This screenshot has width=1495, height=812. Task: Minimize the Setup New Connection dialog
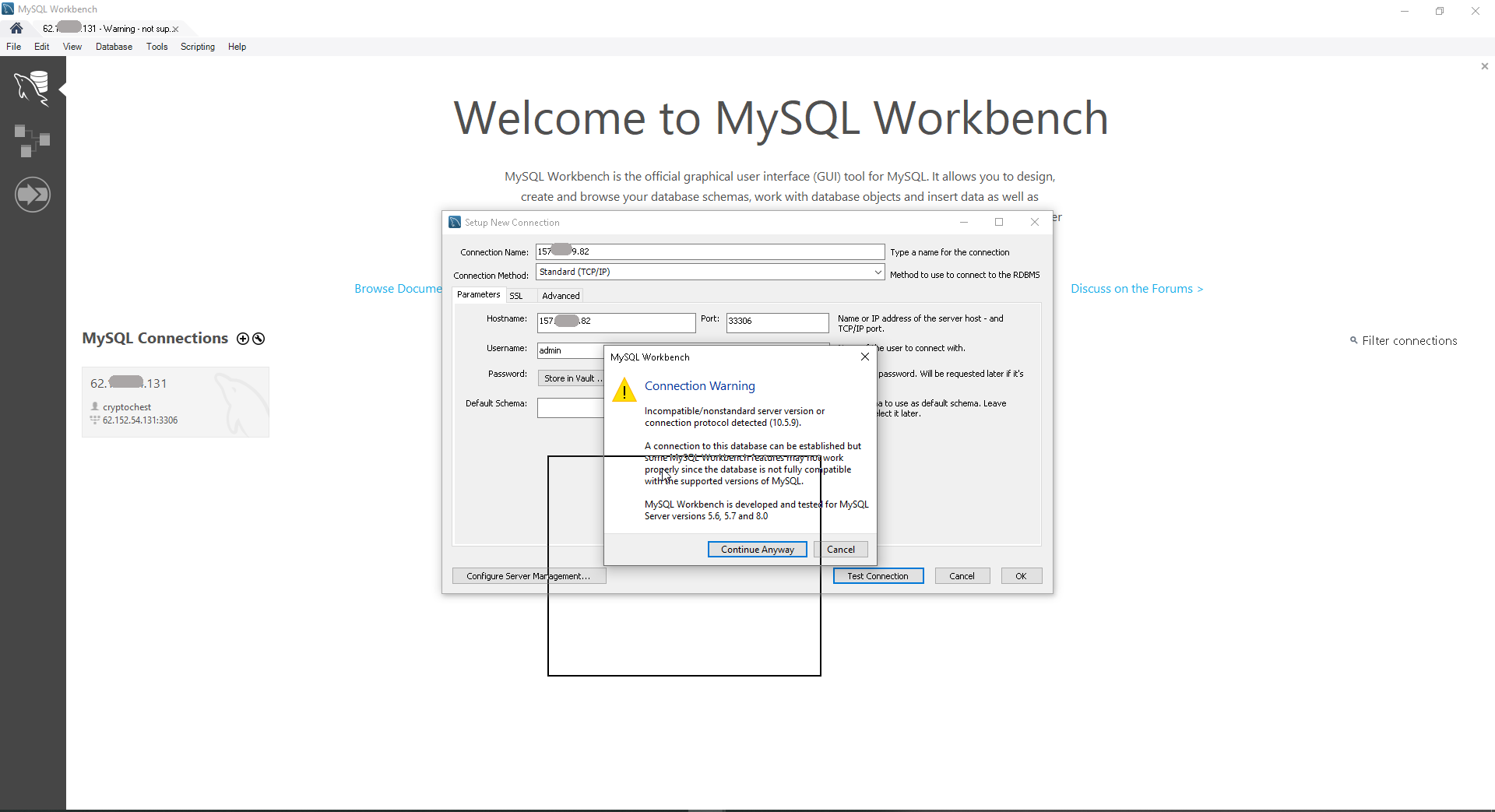pyautogui.click(x=964, y=223)
